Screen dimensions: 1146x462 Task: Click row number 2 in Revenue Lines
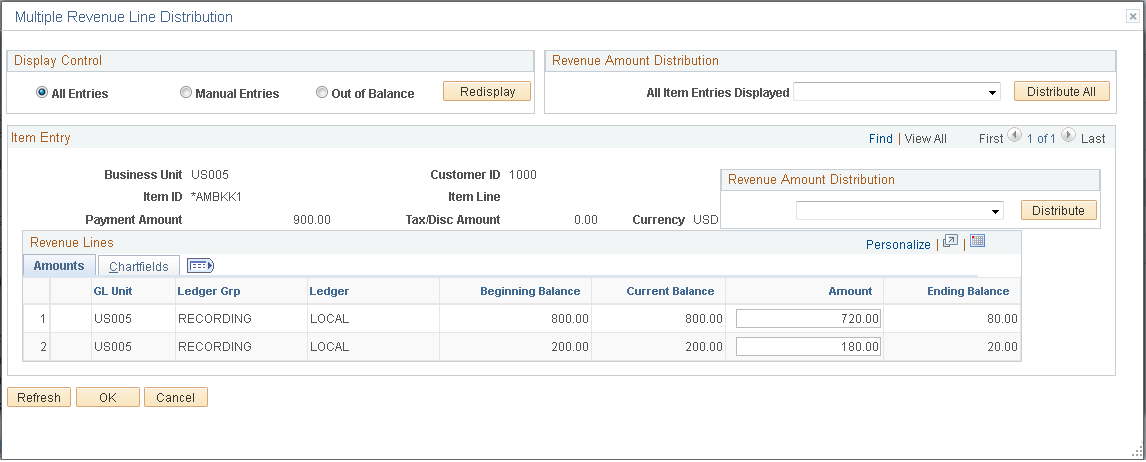click(x=43, y=346)
